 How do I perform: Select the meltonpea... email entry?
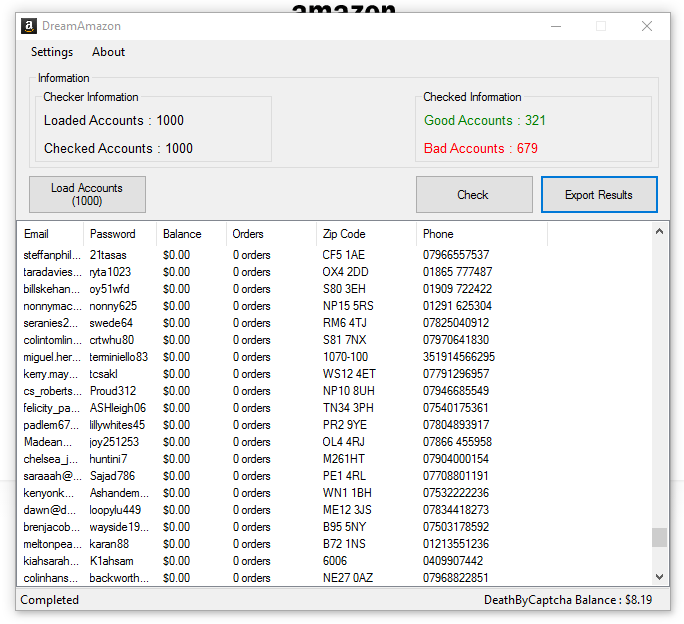52,544
